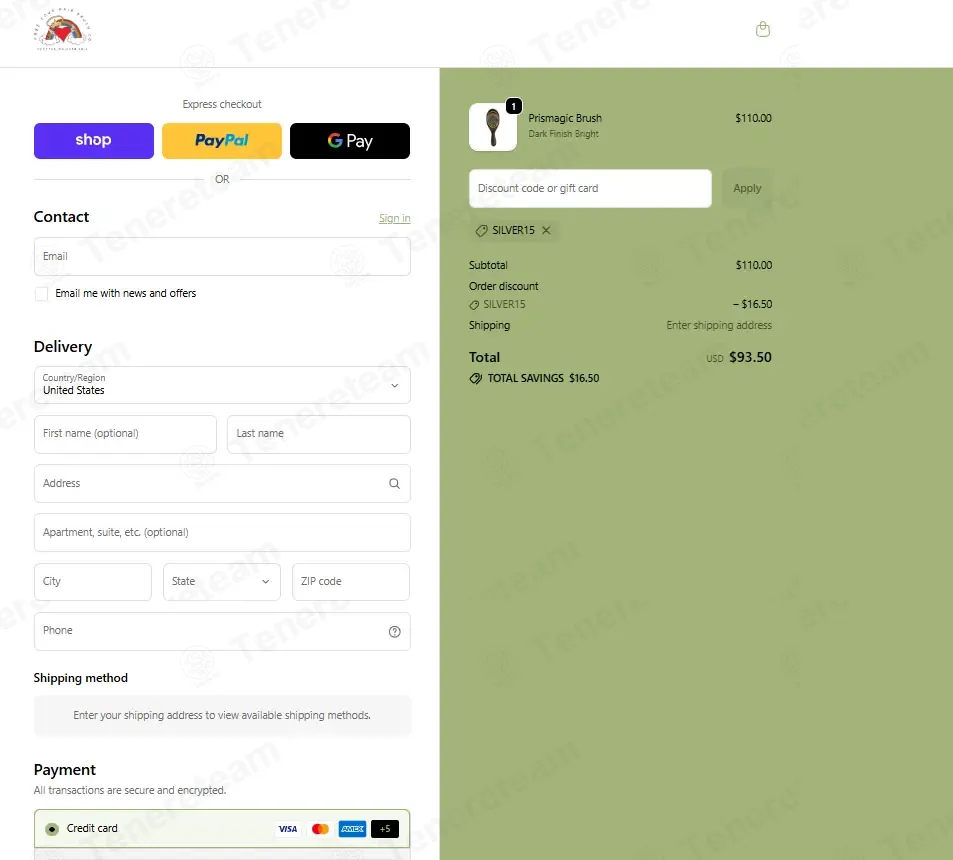The image size is (953, 860).
Task: Open the State dropdown
Action: [222, 582]
